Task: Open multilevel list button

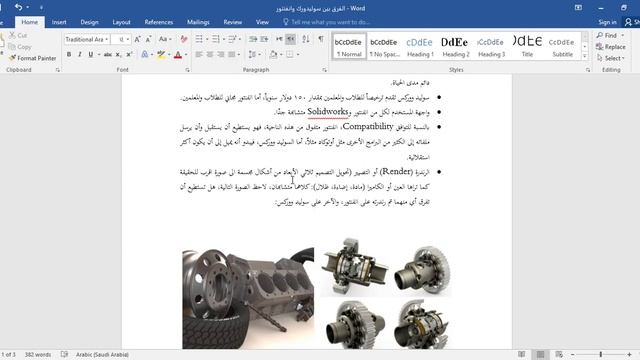Action: pos(232,39)
